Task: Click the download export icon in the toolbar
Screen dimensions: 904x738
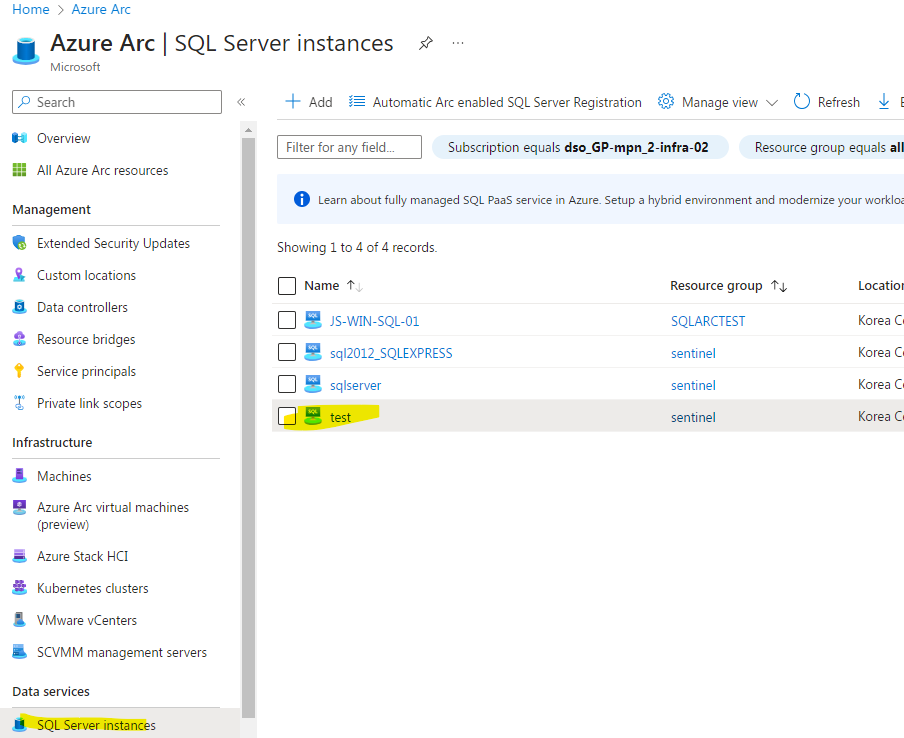Action: point(883,102)
